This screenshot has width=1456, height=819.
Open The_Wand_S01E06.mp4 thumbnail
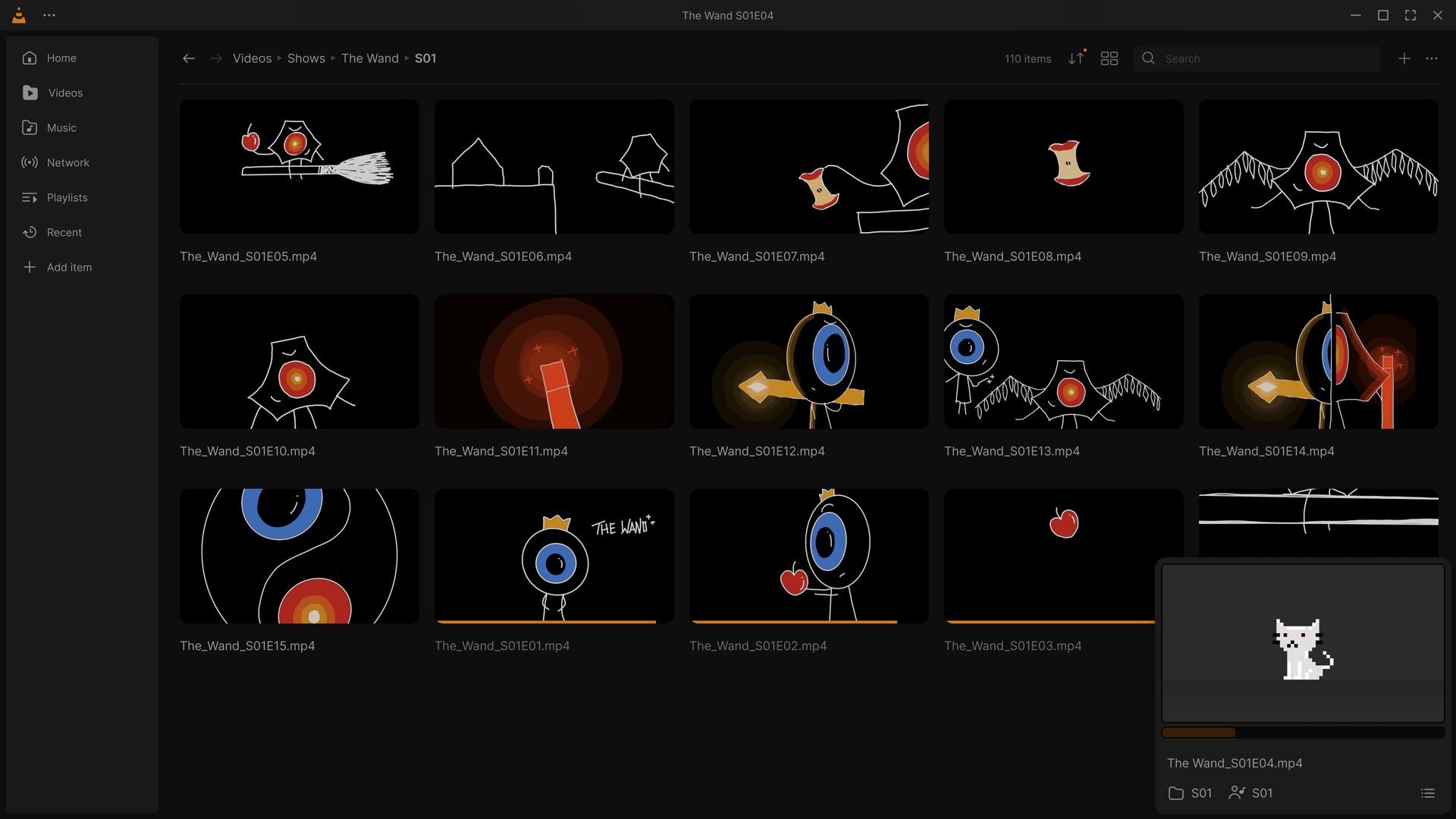point(554,167)
